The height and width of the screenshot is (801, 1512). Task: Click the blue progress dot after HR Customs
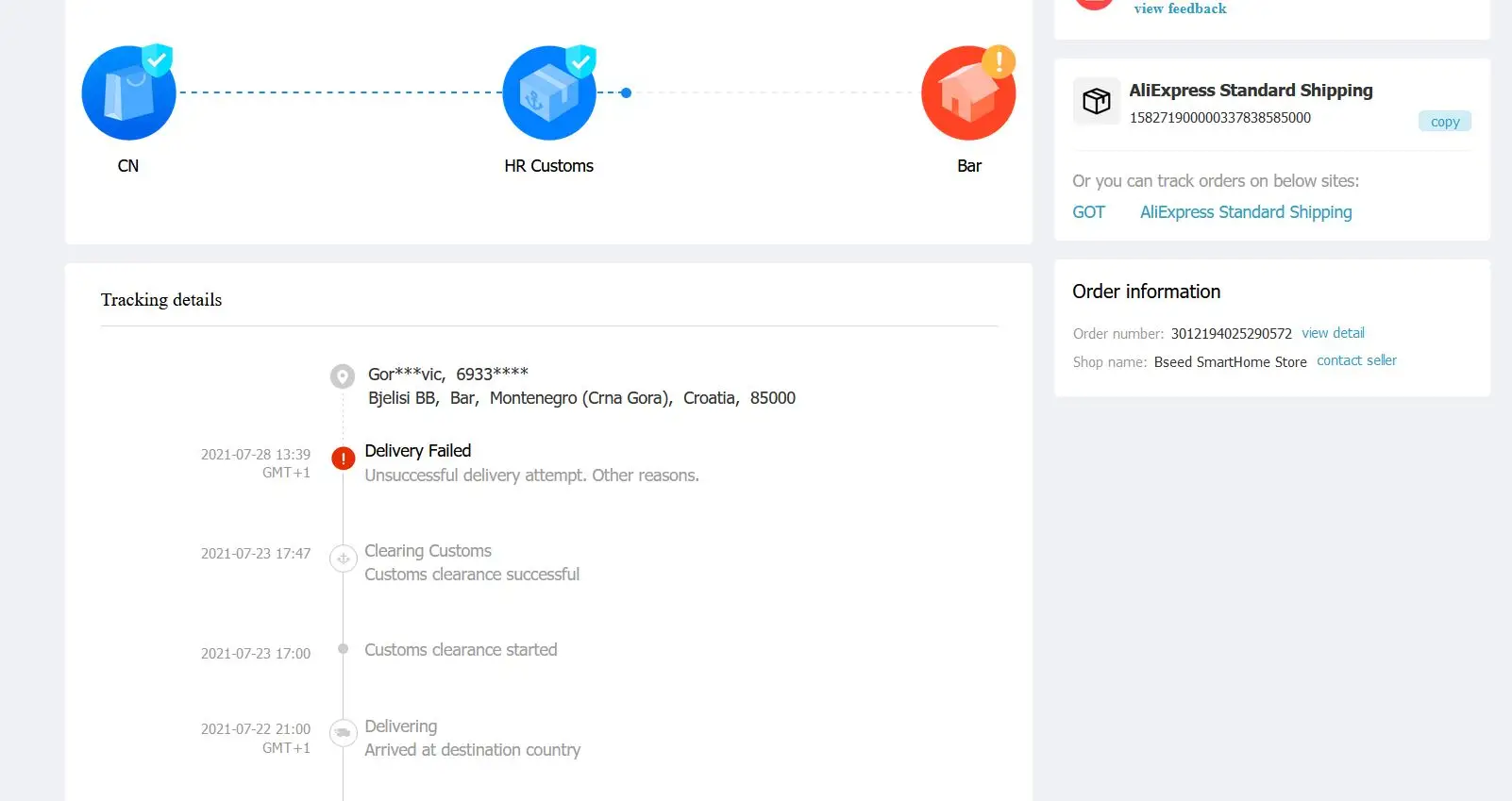pyautogui.click(x=626, y=92)
